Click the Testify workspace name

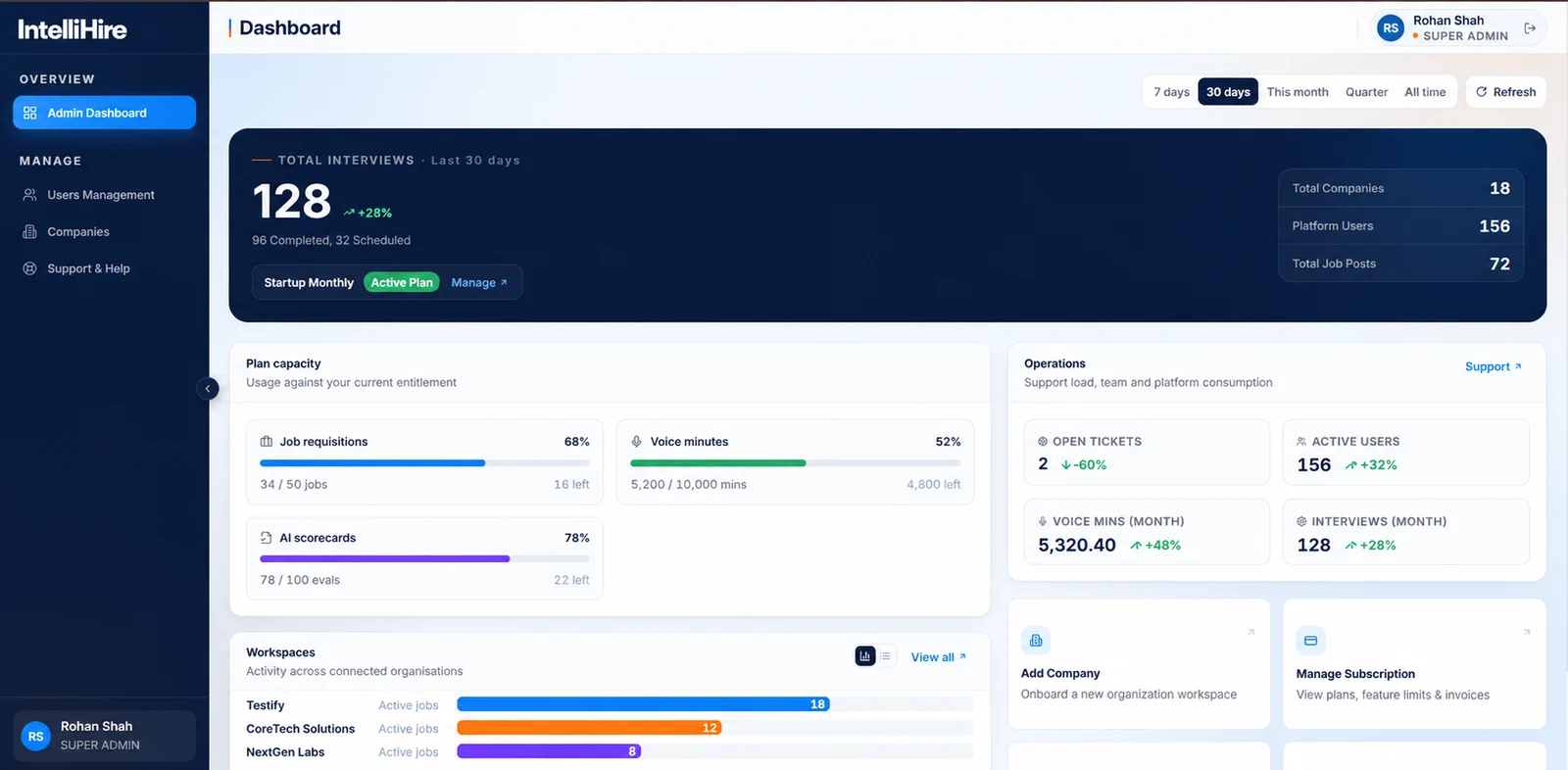(x=266, y=705)
